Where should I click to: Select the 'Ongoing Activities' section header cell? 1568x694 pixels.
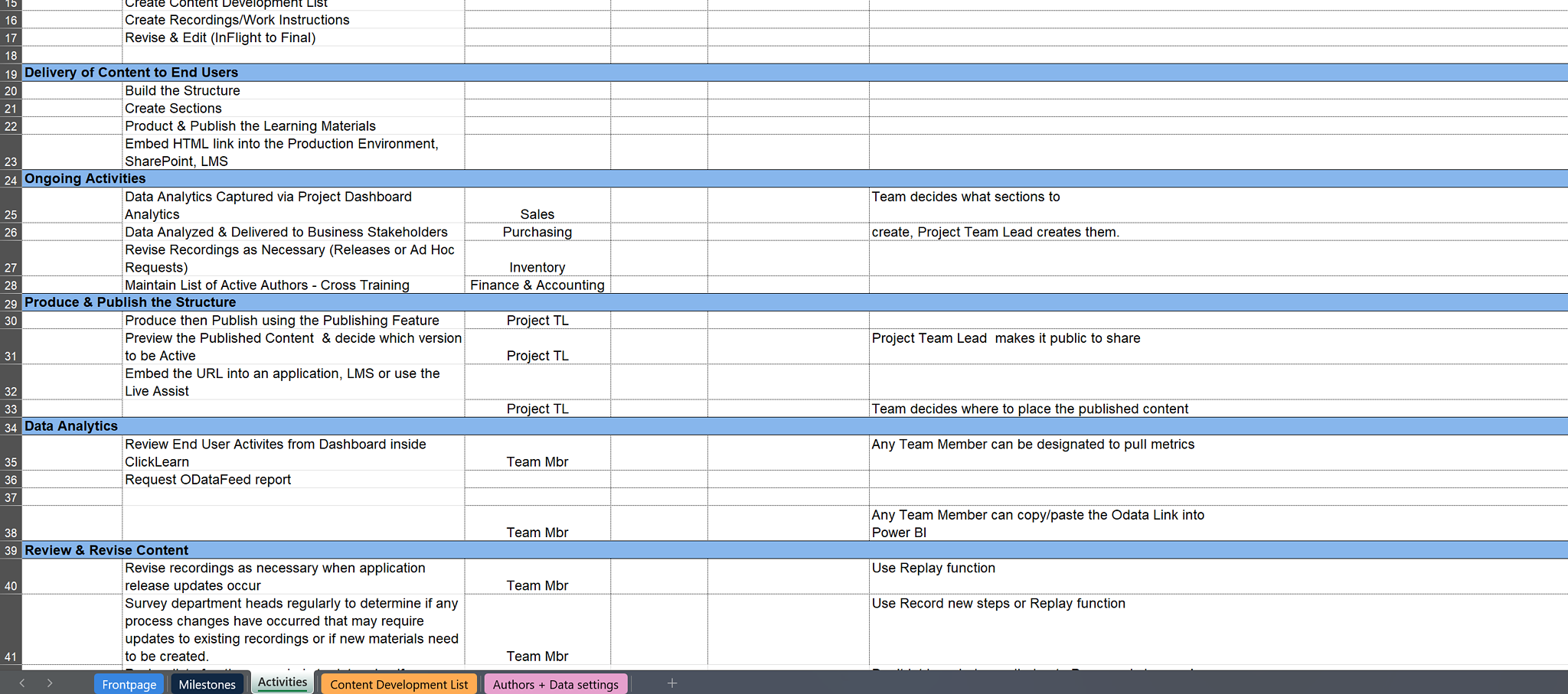pyautogui.click(x=86, y=178)
